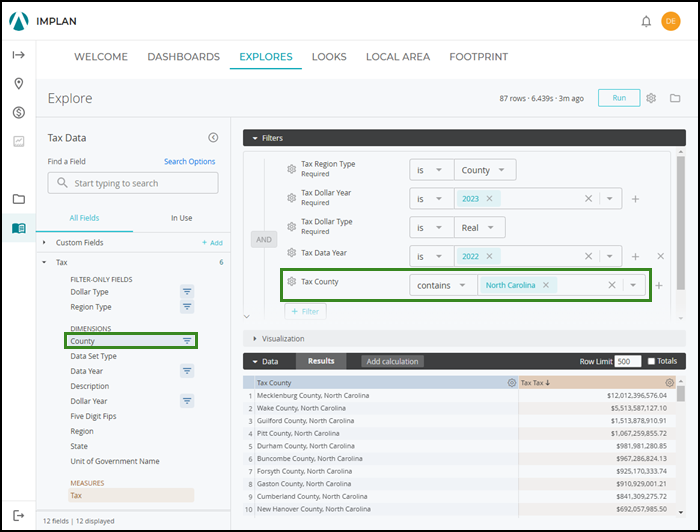Screen dimensions: 700x532
Task: Add another Tax County condition
Action: (x=658, y=285)
